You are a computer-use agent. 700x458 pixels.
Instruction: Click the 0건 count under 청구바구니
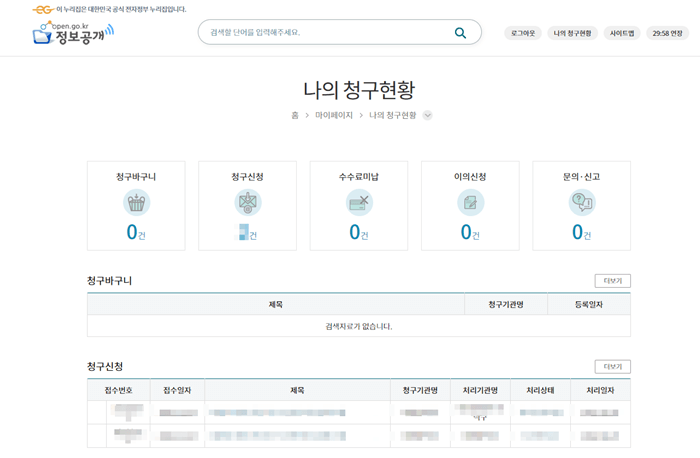(136, 232)
